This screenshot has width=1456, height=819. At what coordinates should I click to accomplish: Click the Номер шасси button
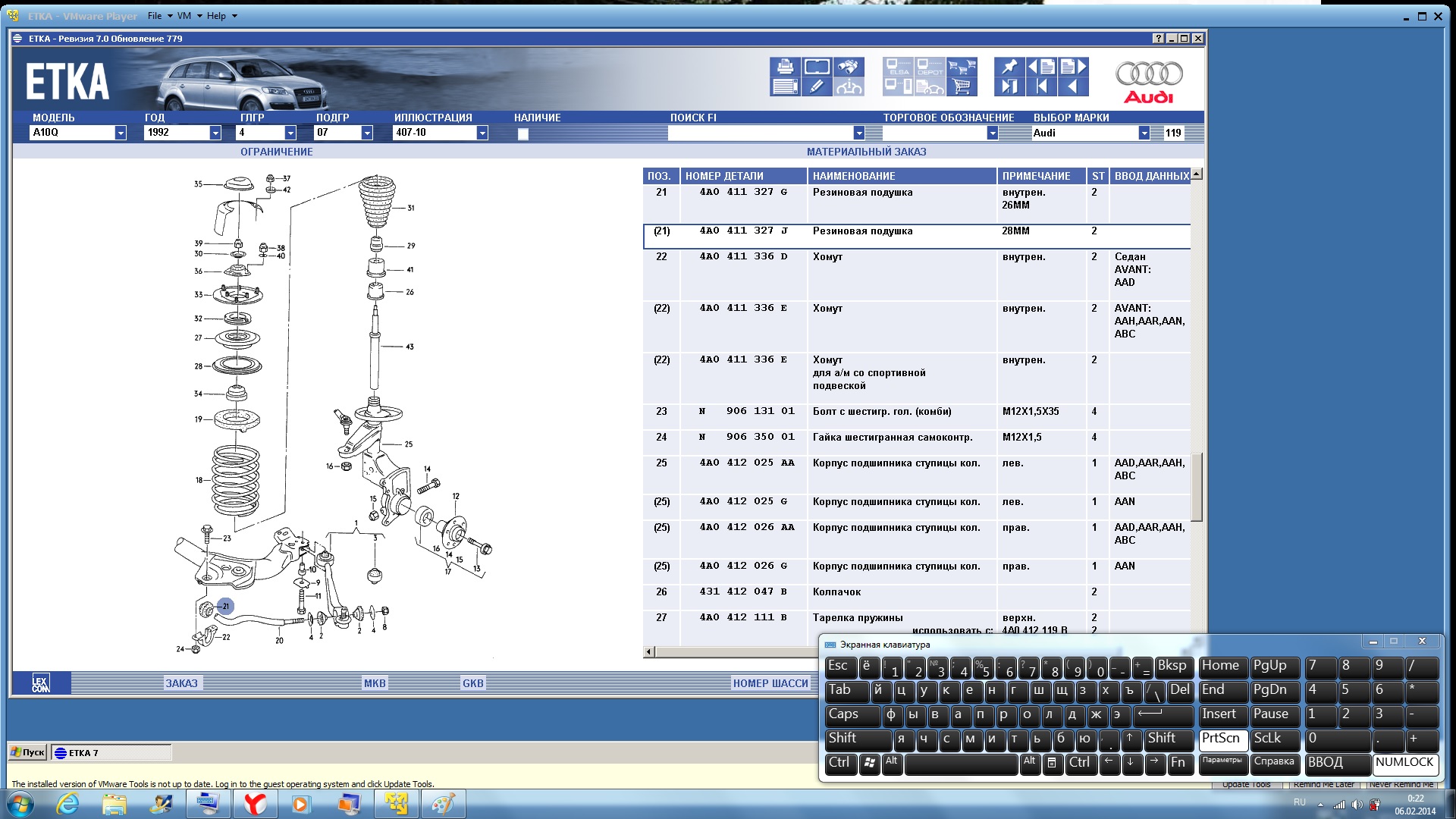coord(770,683)
